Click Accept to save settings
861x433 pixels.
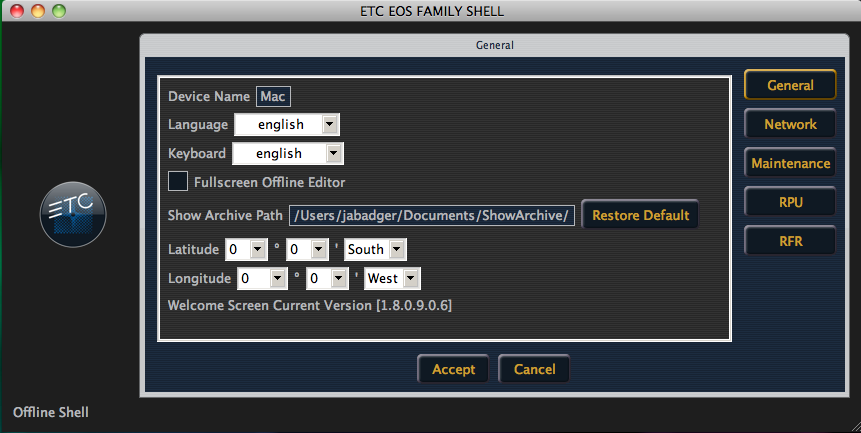pyautogui.click(x=453, y=369)
